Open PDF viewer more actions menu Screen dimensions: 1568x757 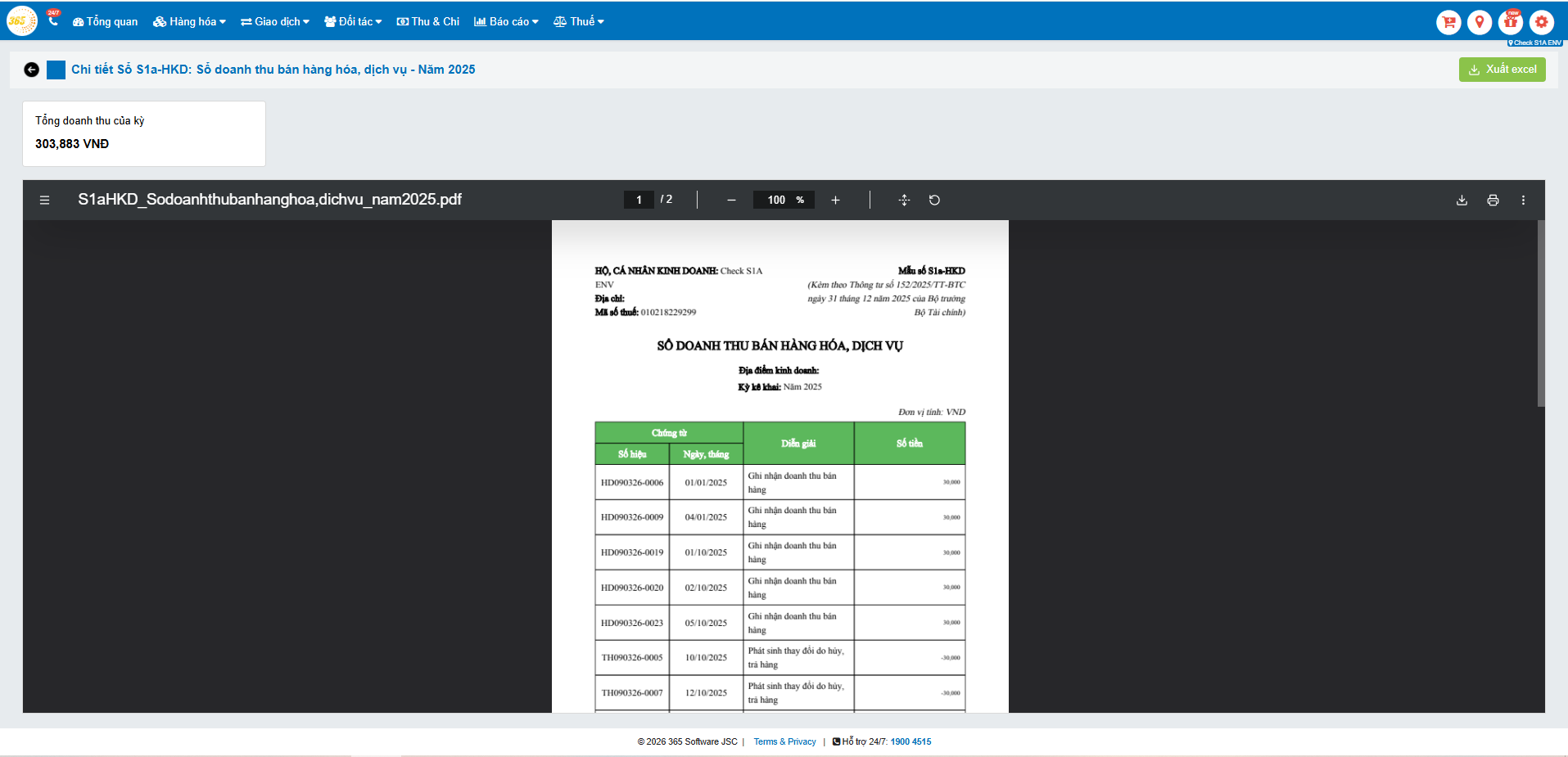(1523, 200)
